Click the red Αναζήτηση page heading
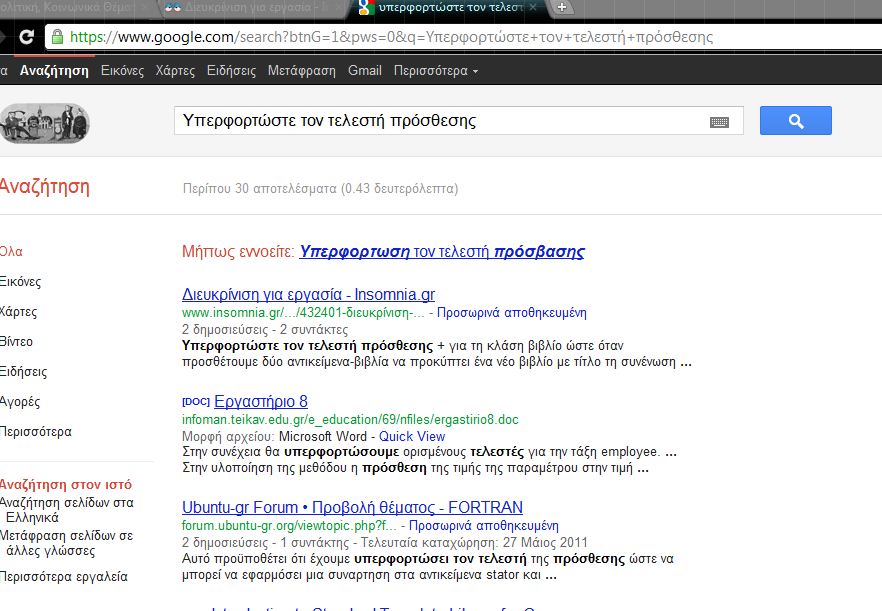This screenshot has height=611, width=882. click(x=44, y=186)
